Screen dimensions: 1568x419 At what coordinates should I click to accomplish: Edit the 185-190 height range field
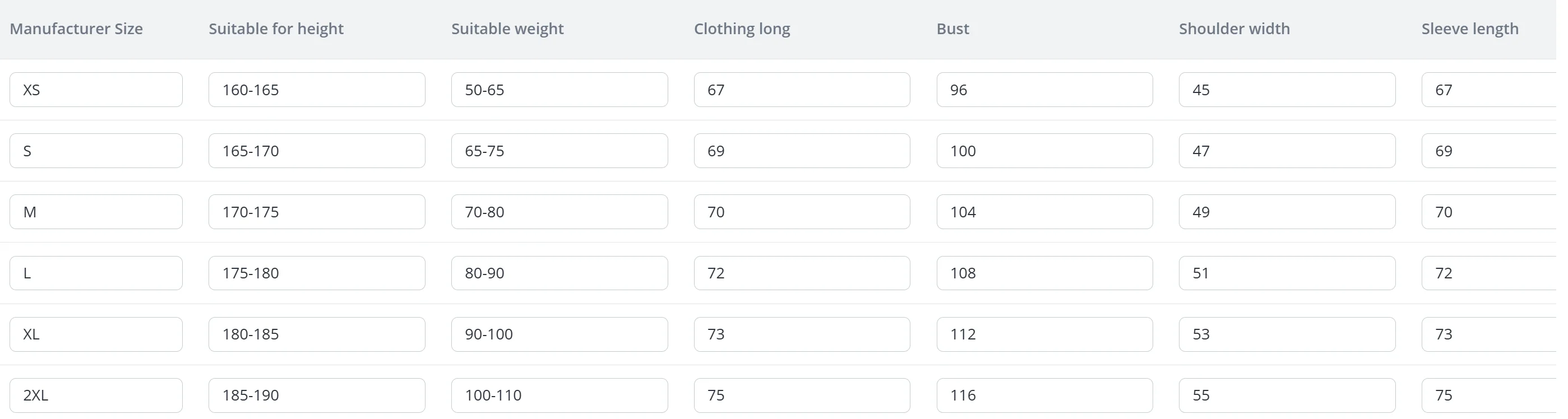(317, 395)
